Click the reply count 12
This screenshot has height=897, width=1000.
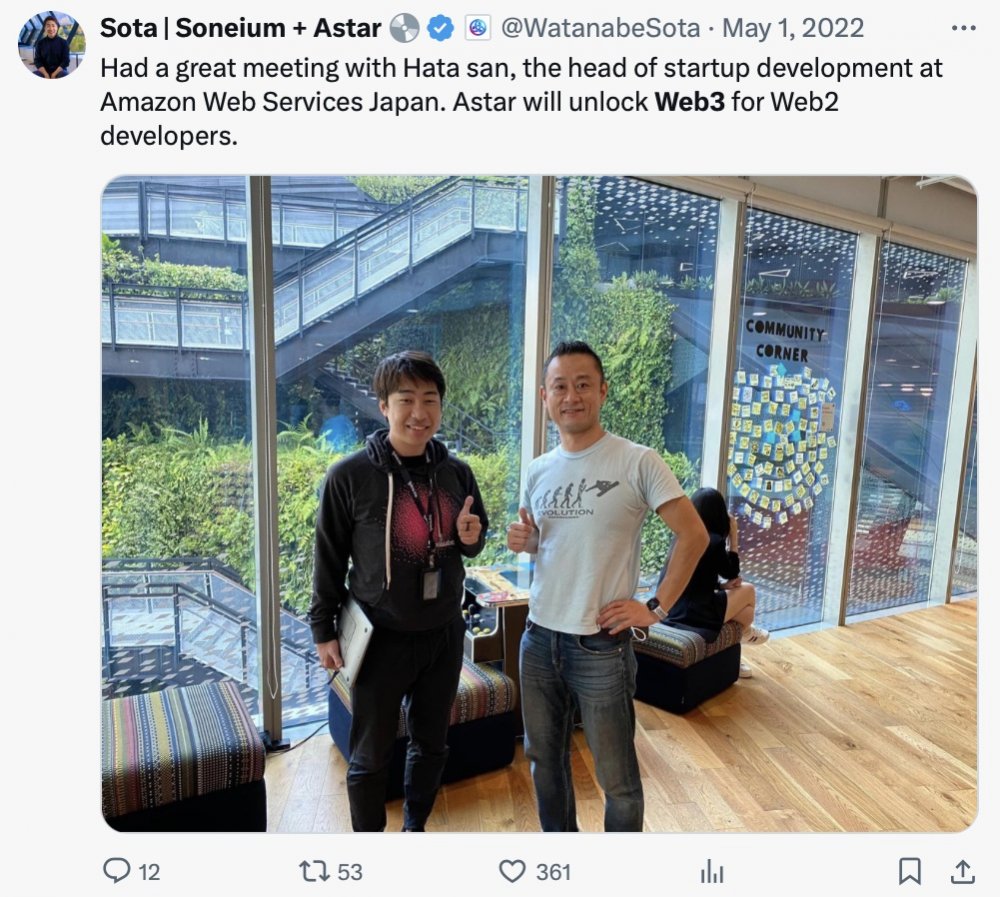(149, 872)
